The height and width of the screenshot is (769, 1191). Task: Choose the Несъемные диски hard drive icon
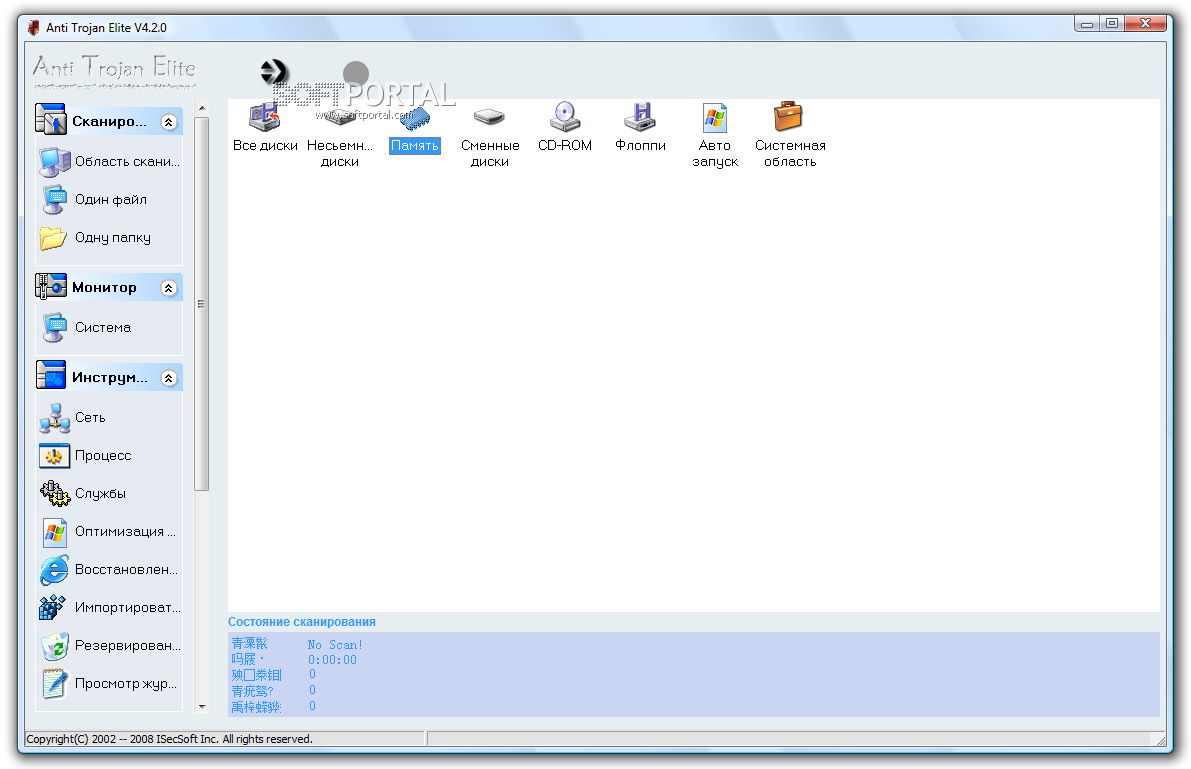coord(338,118)
